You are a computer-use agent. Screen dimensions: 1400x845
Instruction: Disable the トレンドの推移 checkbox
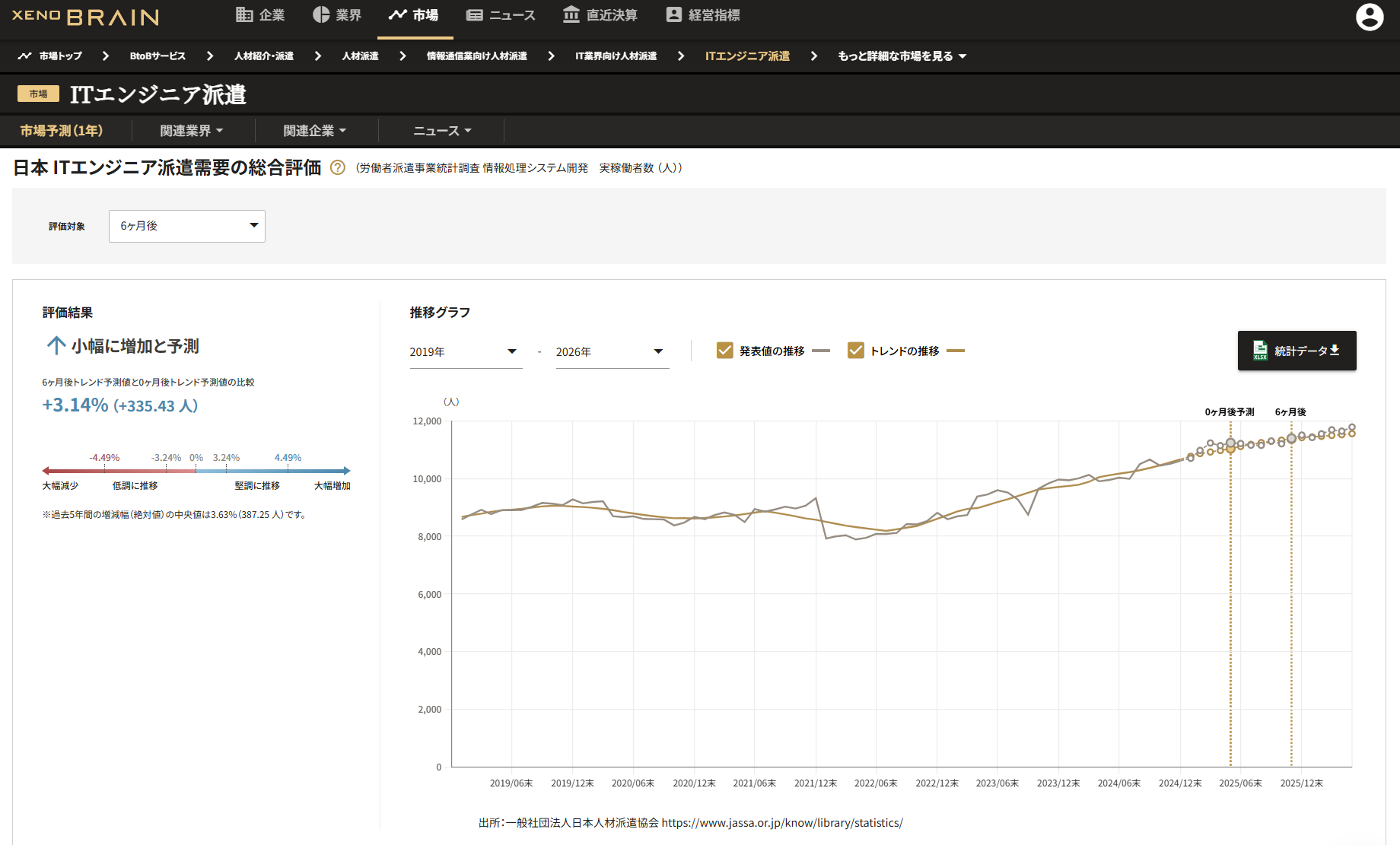point(855,351)
